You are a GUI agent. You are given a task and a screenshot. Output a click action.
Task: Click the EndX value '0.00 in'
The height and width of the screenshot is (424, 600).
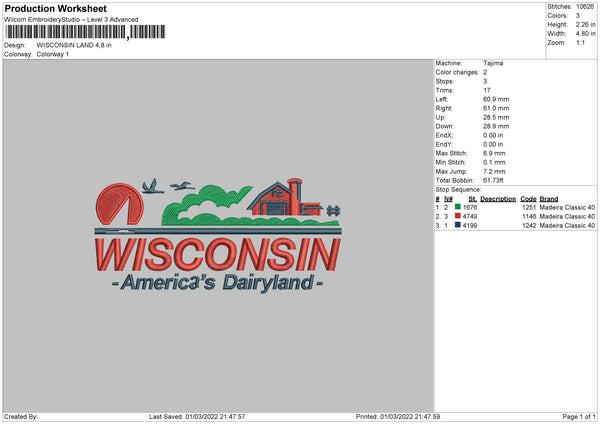(x=493, y=135)
